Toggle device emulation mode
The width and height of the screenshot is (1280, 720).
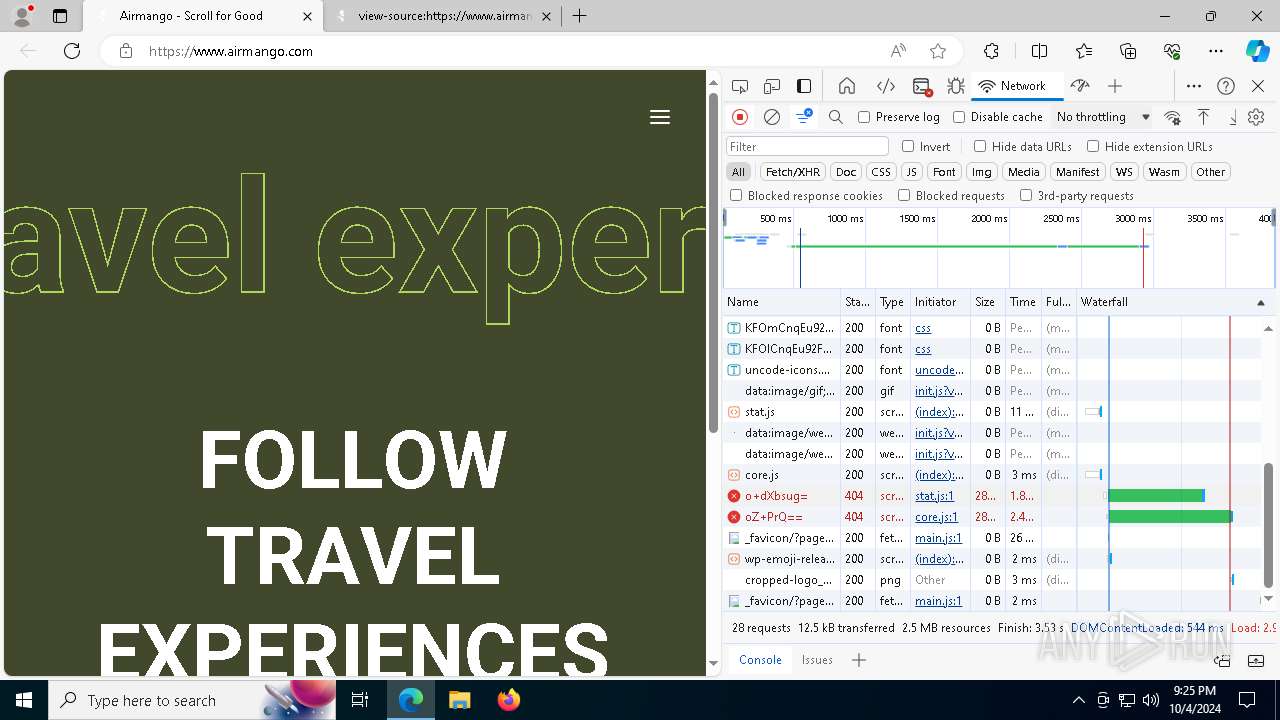coord(772,86)
